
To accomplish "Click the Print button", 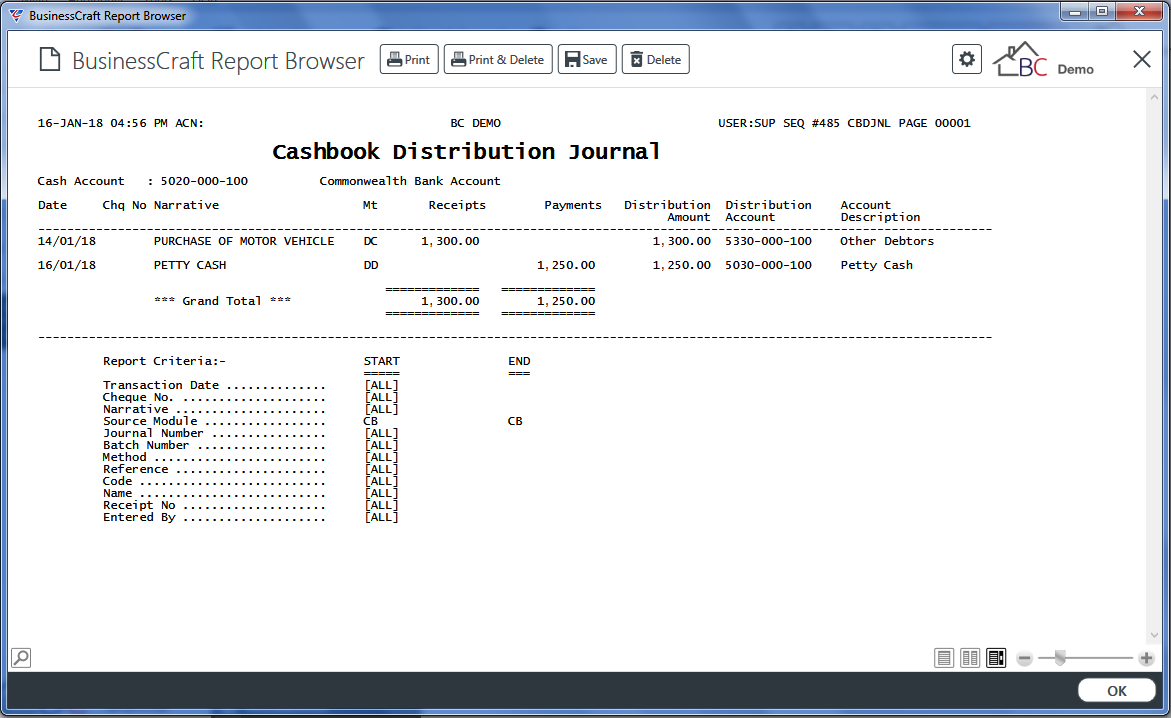I will [x=409, y=60].
